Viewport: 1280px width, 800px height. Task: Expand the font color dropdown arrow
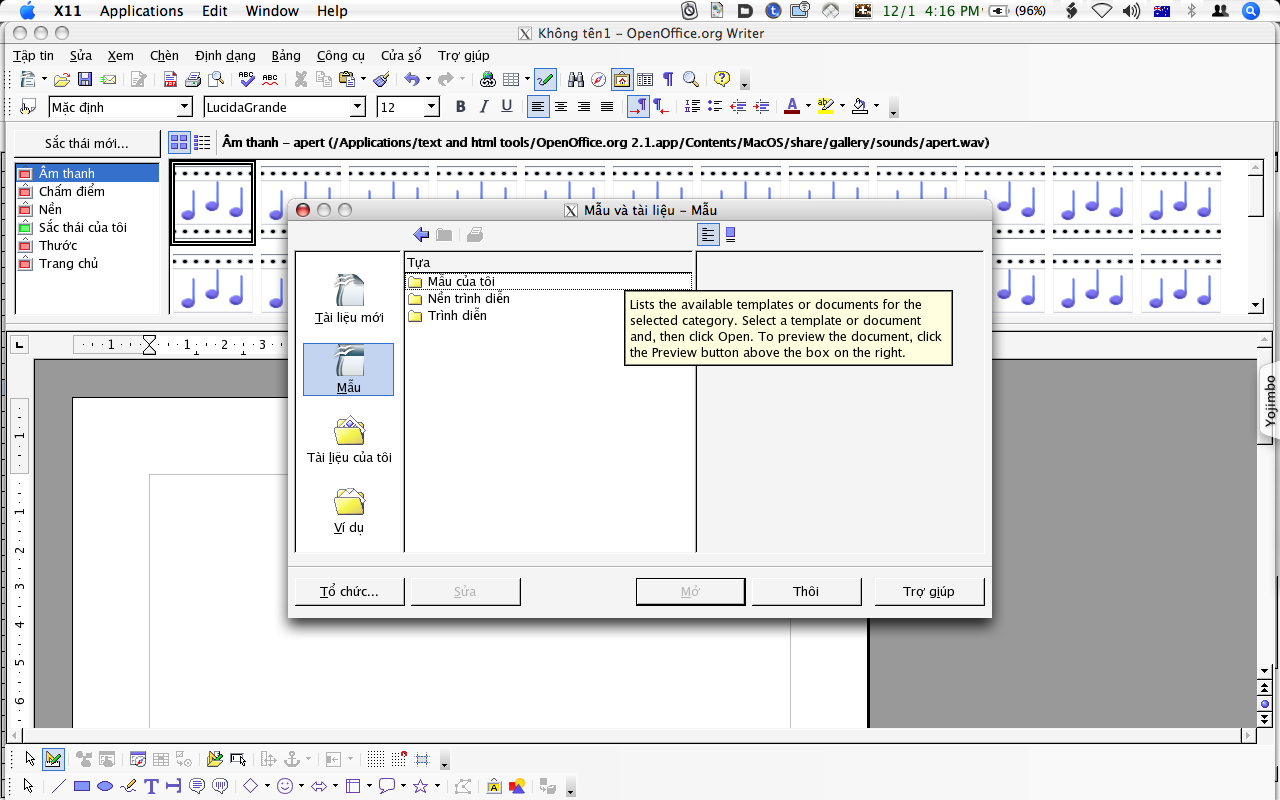[x=809, y=107]
